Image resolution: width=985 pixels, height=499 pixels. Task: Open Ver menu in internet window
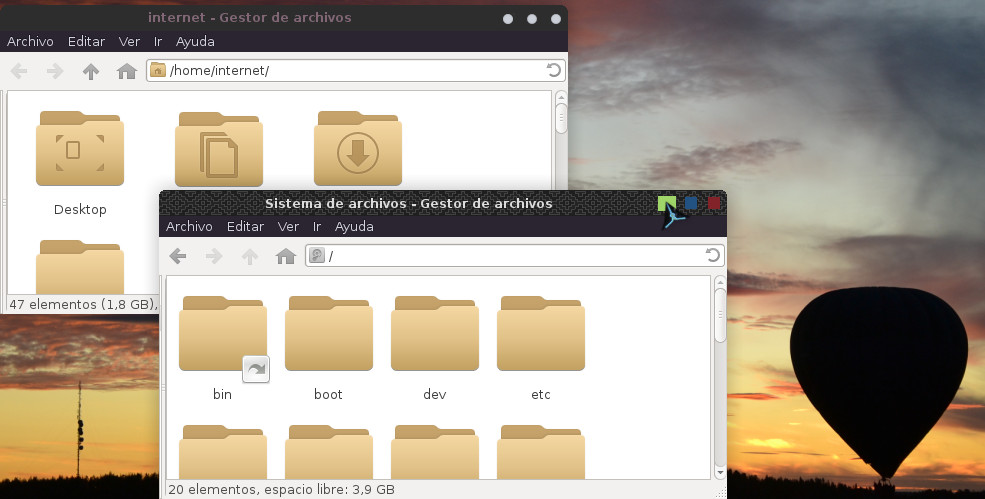click(x=129, y=41)
